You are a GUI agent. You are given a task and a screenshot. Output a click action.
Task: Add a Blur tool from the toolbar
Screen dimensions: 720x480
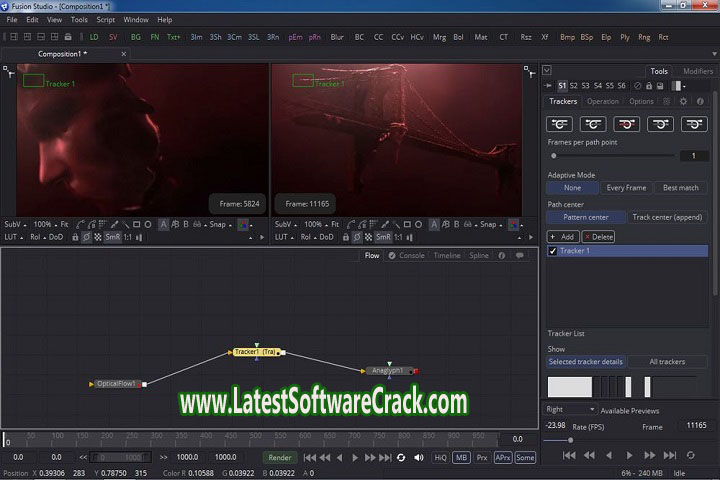point(337,37)
